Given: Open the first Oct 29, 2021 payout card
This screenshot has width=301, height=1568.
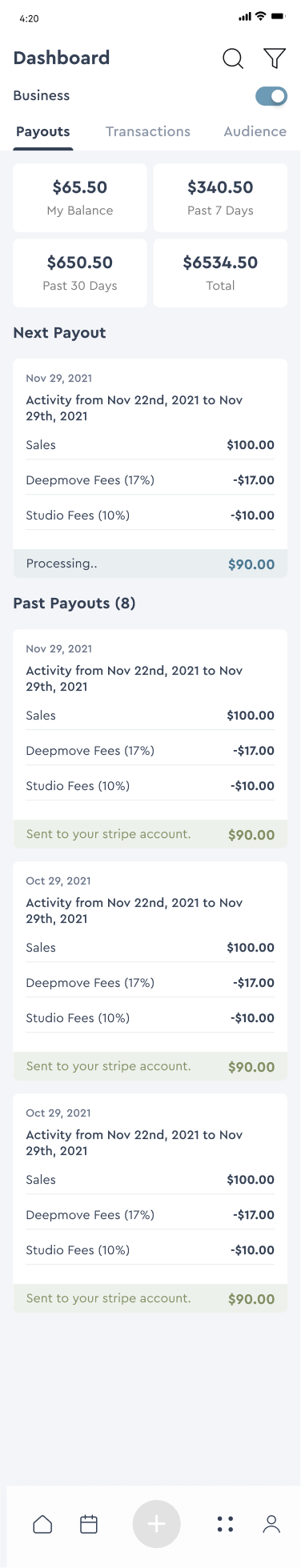Looking at the screenshot, I should (x=150, y=971).
